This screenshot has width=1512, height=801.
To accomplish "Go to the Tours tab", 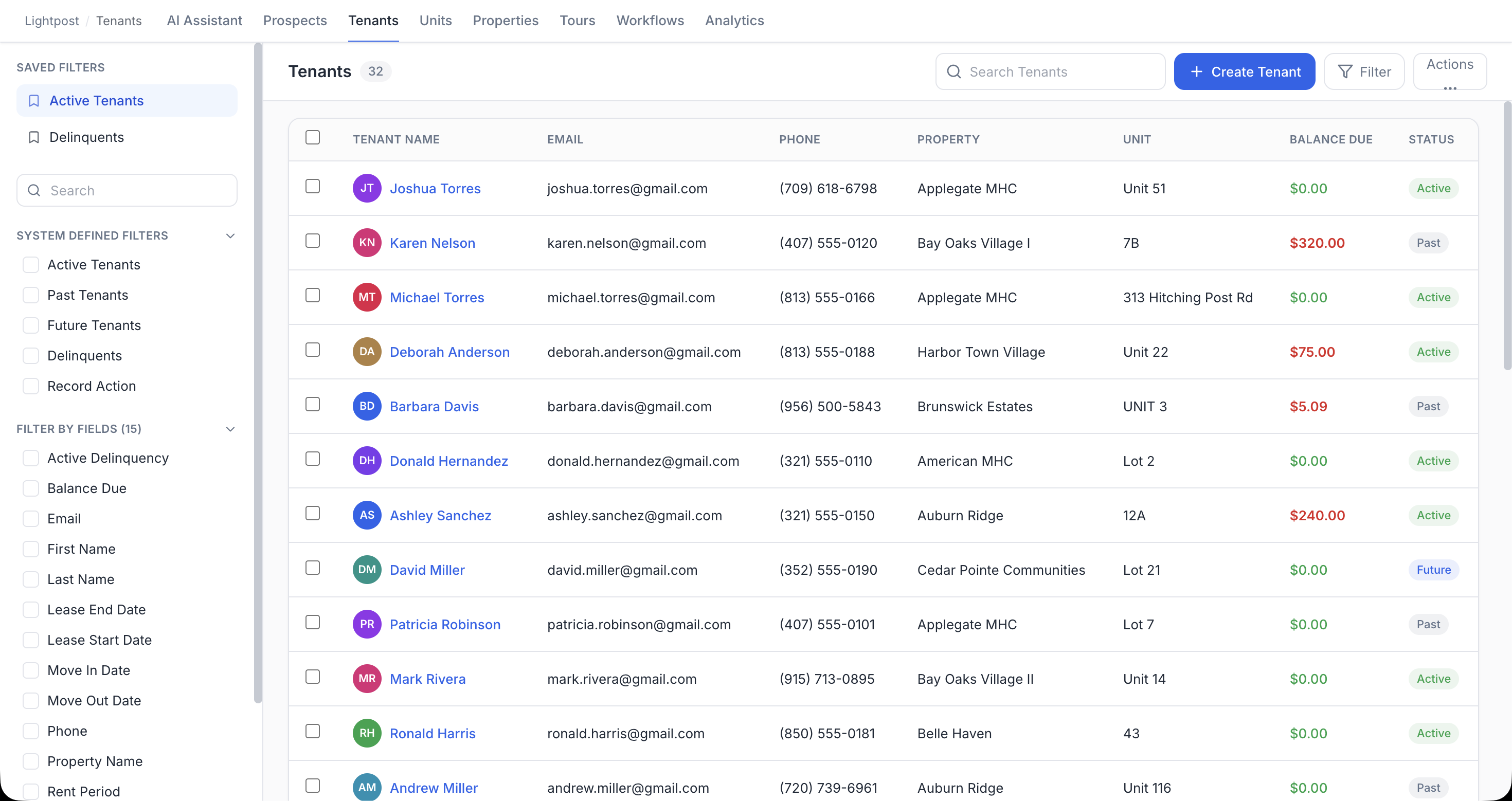I will point(577,21).
